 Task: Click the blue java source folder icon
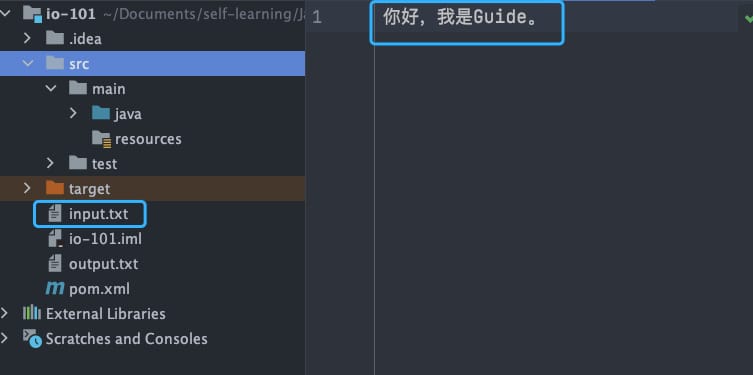pos(101,113)
